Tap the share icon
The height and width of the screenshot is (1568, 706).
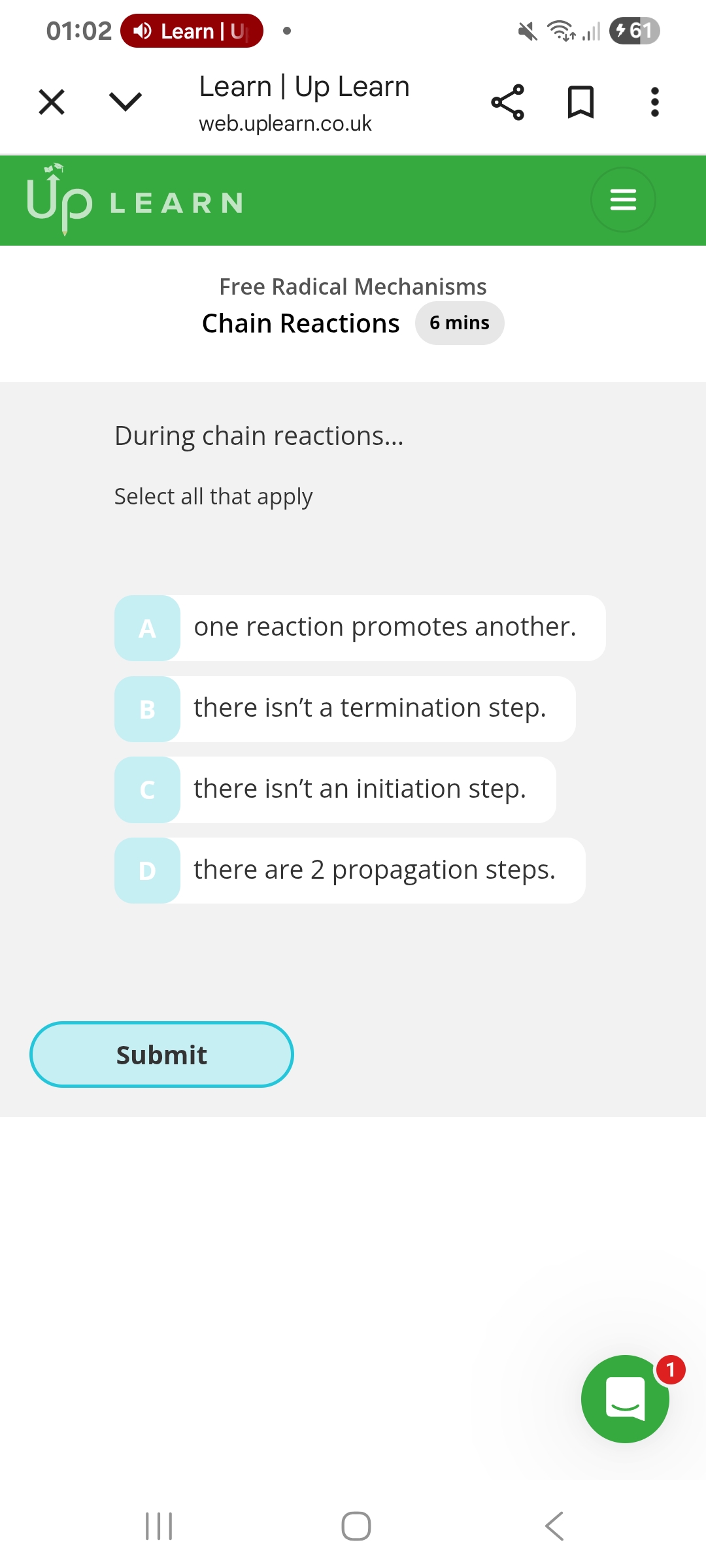click(x=507, y=103)
